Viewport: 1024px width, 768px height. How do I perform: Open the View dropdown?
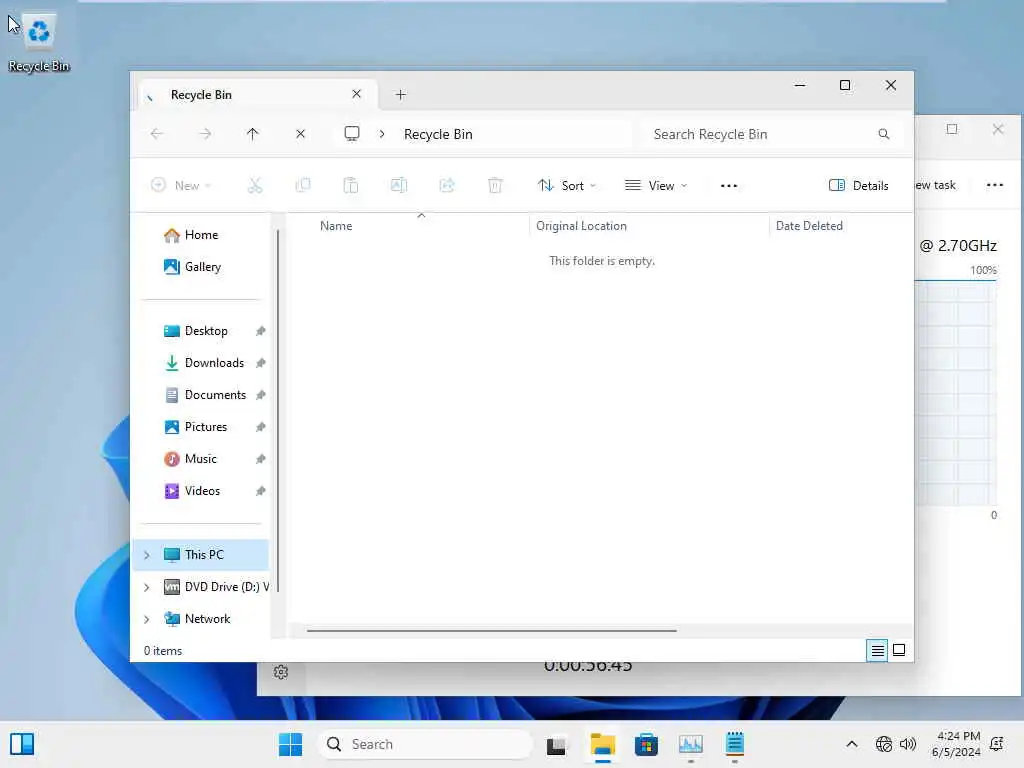[x=656, y=185]
